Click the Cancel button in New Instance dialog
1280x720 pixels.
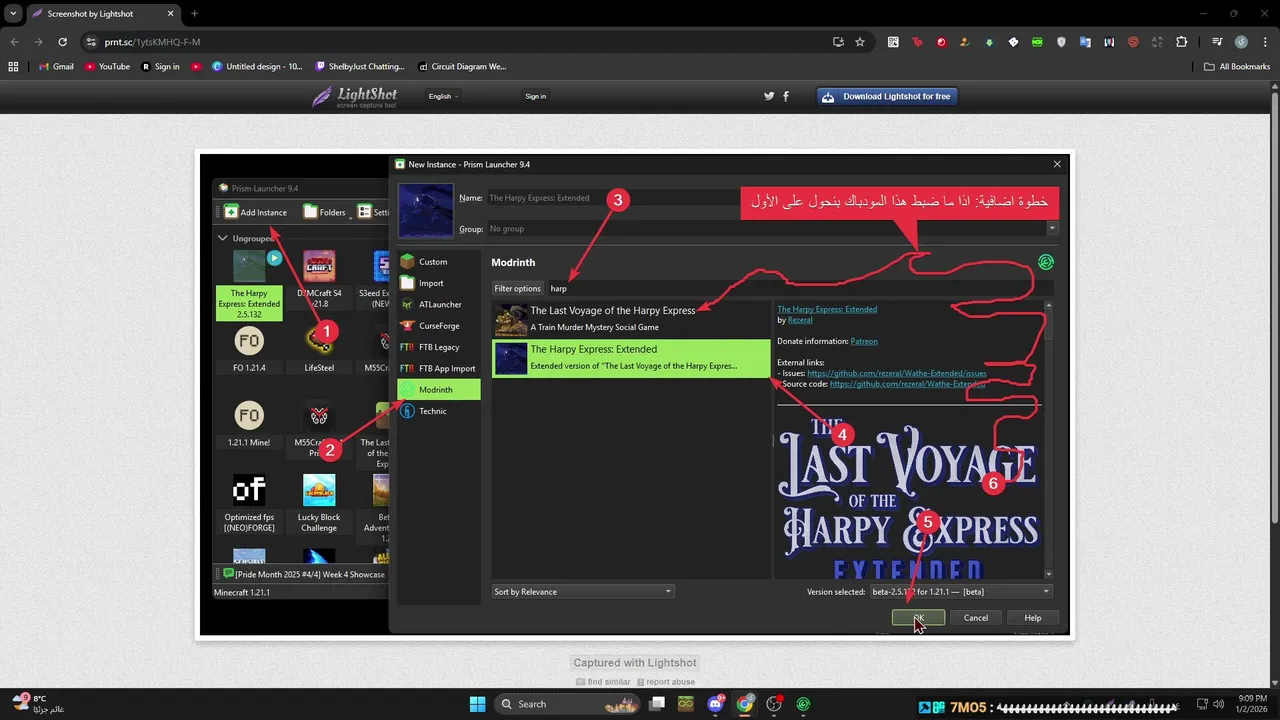[x=976, y=618]
